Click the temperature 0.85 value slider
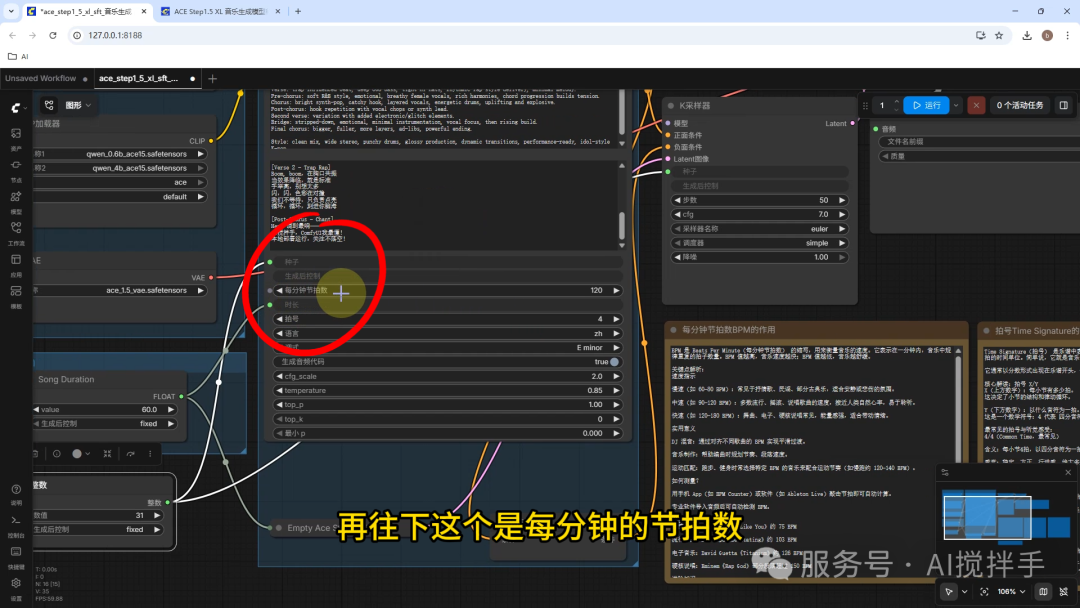Viewport: 1080px width, 608px height. tap(447, 390)
